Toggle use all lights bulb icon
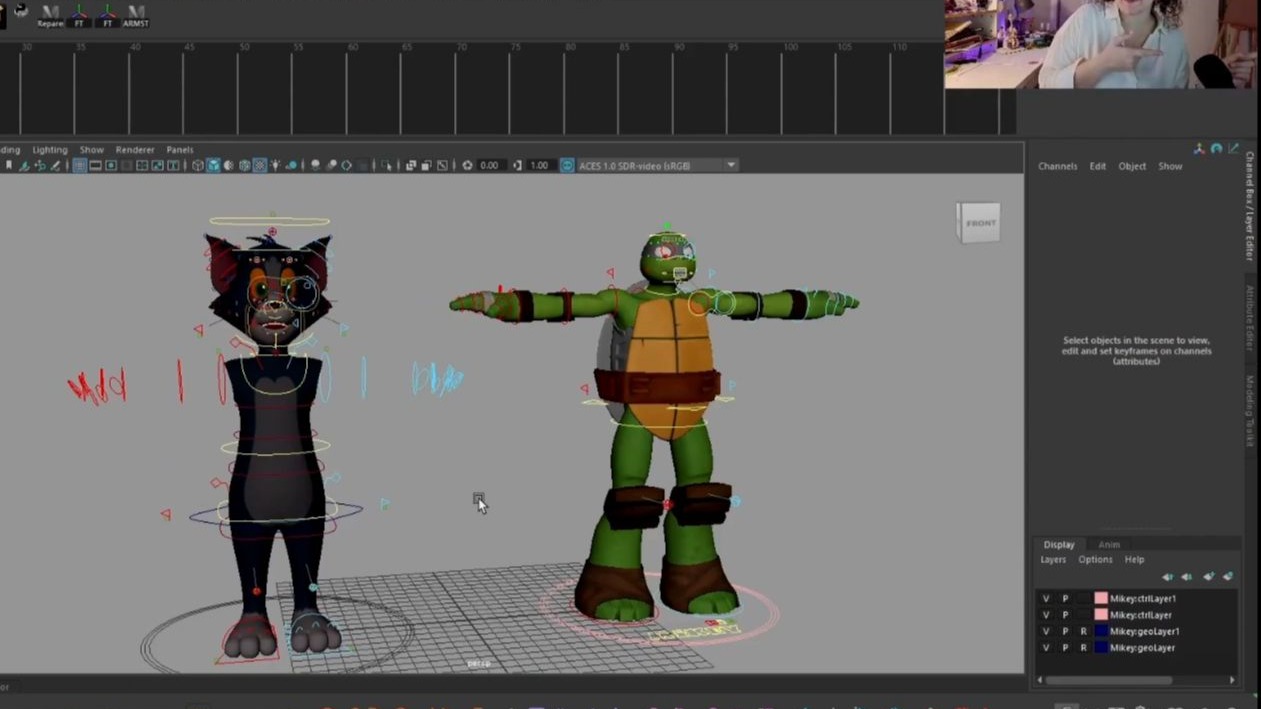The image size is (1261, 709). point(275,165)
